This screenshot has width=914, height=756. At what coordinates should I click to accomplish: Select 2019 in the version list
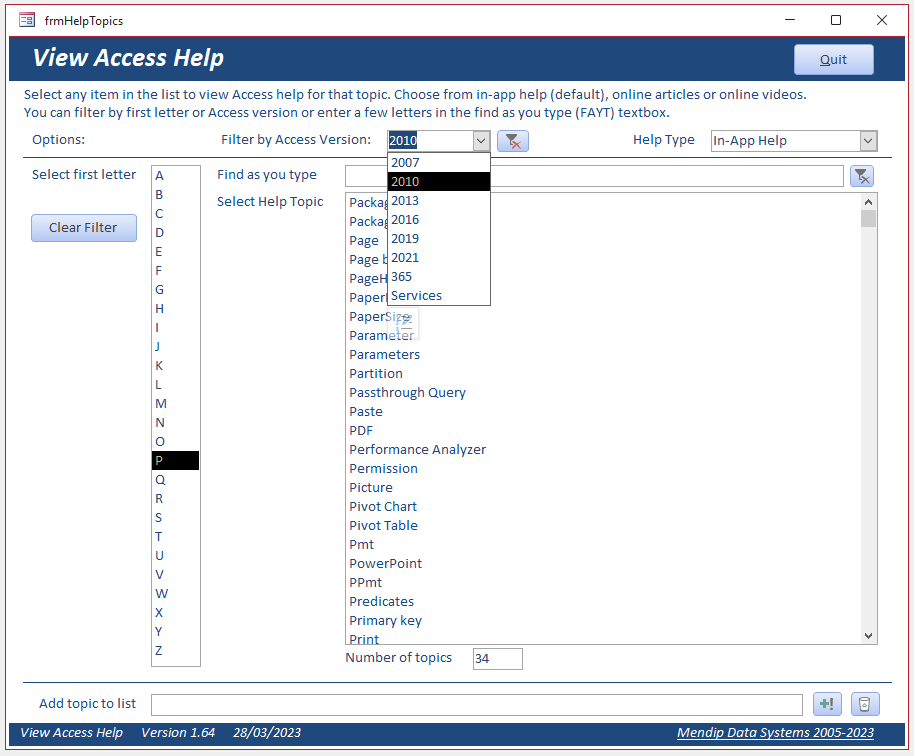[x=439, y=239]
